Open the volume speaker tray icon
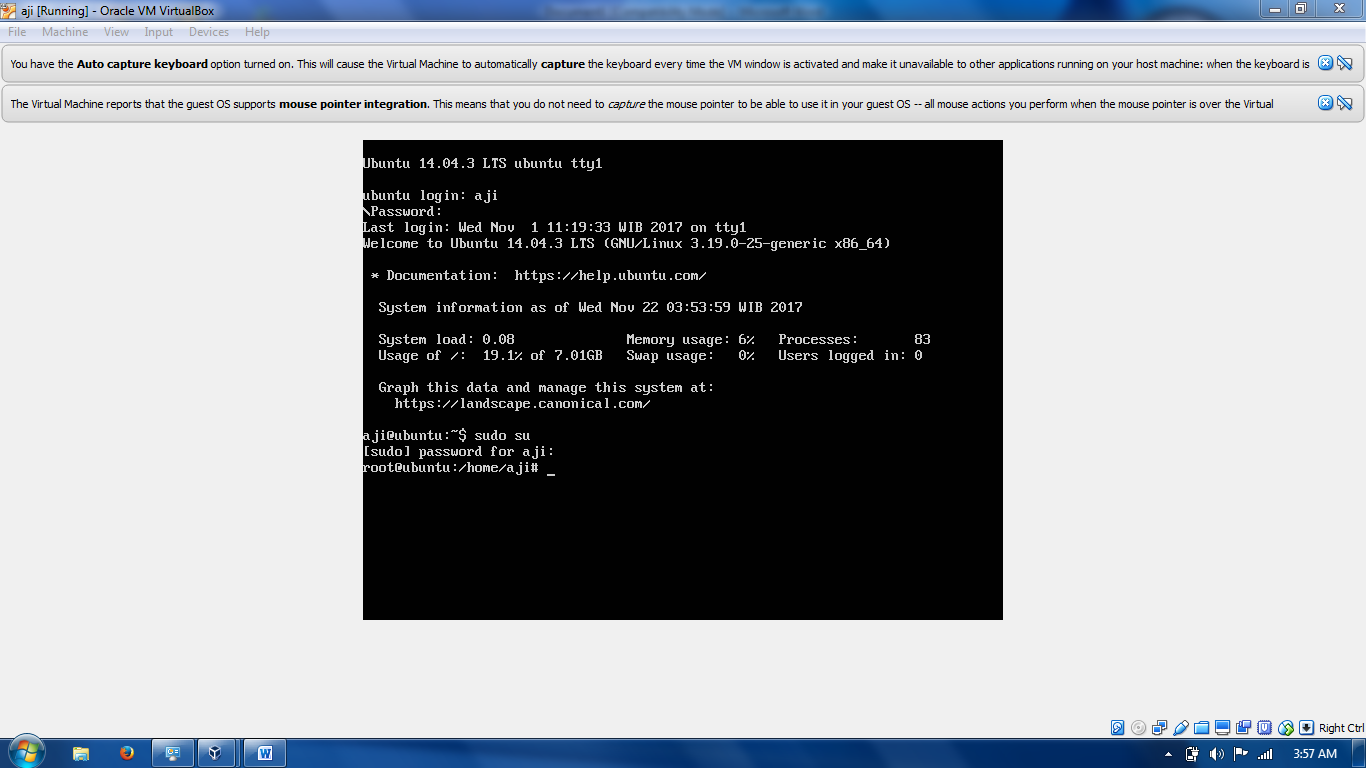This screenshot has width=1366, height=768. (1216, 754)
